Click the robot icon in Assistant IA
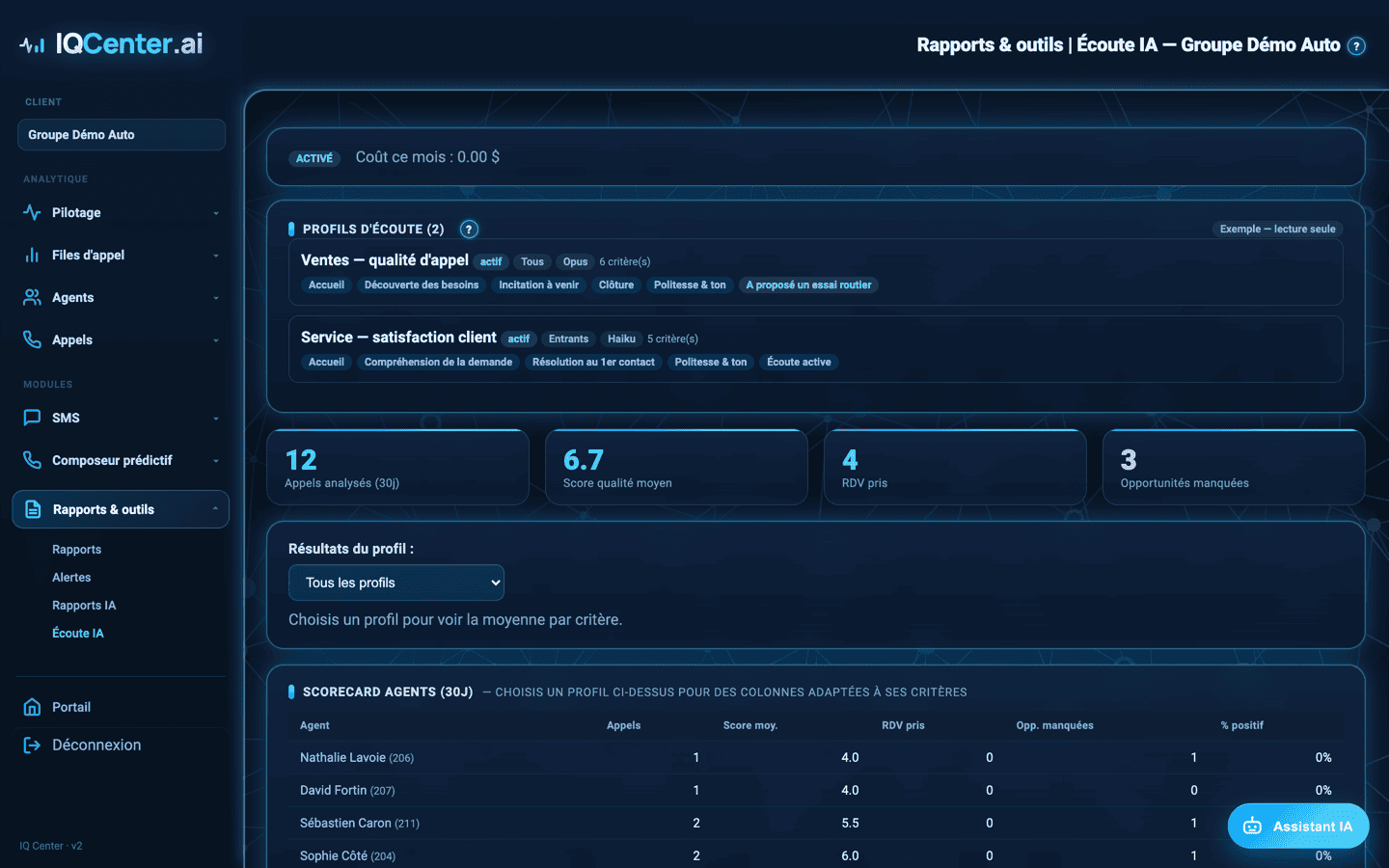The image size is (1389, 868). [1252, 826]
